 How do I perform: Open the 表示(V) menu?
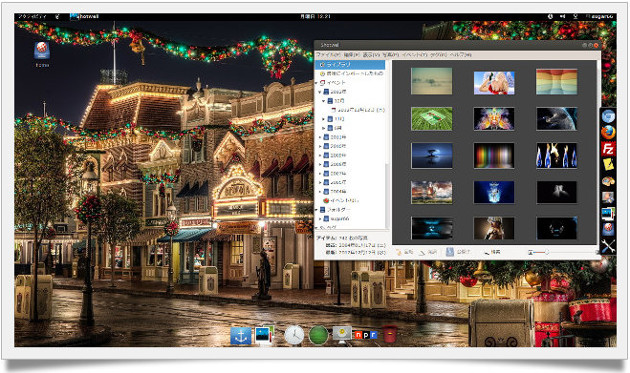pos(372,55)
